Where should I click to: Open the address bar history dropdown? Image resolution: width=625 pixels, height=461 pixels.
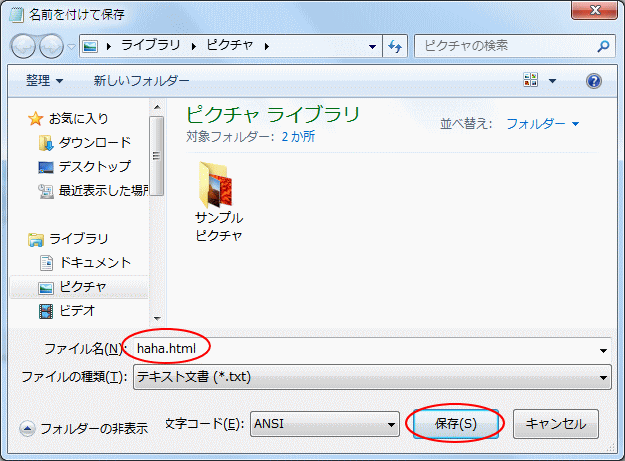point(372,47)
